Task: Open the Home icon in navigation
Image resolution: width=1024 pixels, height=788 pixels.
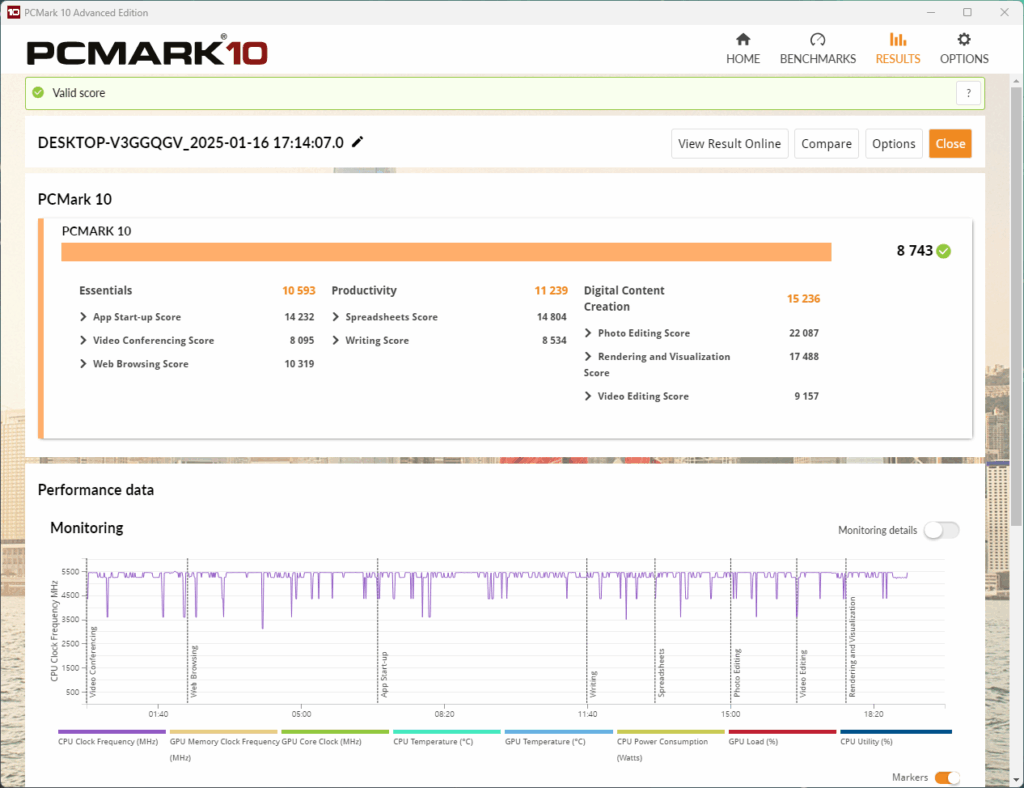Action: pos(743,39)
